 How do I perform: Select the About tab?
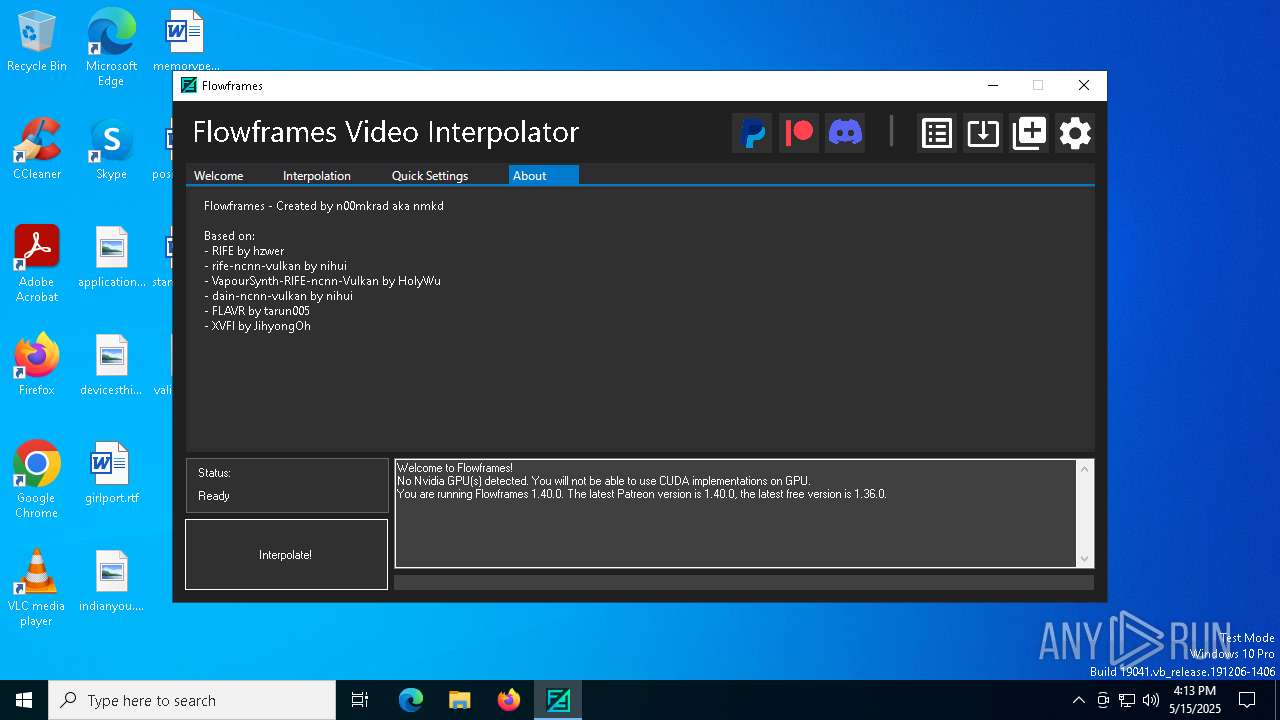coord(543,176)
